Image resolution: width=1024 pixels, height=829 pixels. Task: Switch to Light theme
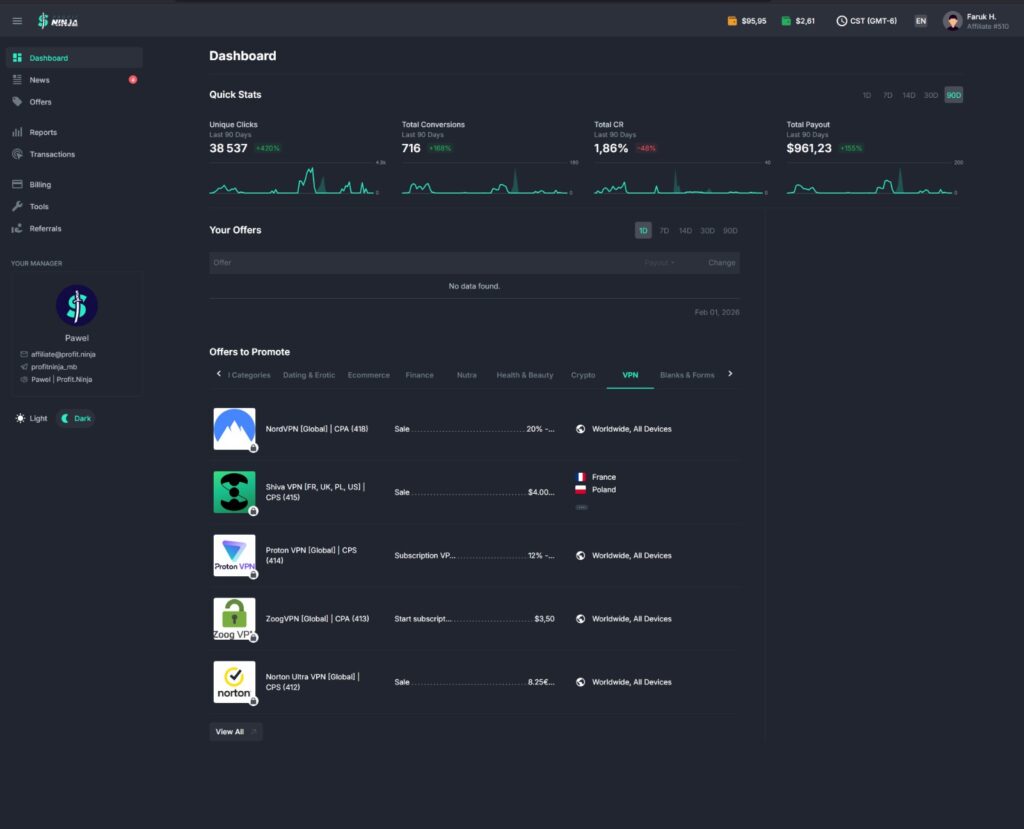coord(32,418)
